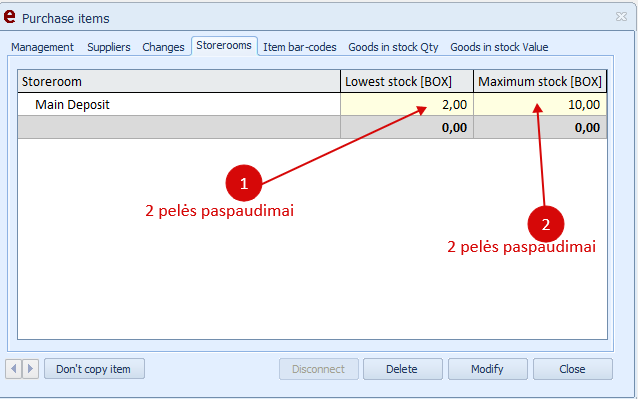Click the Don't copy item button
638x399 pixels.
coord(94,369)
